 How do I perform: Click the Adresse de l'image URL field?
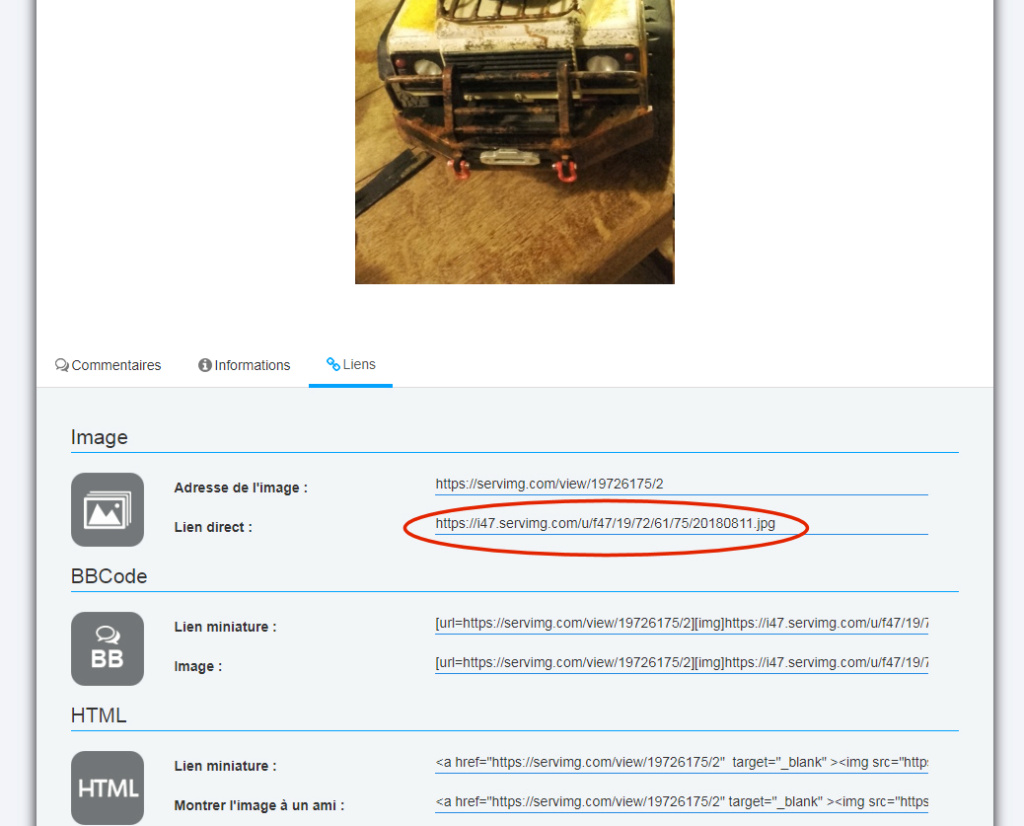[680, 484]
